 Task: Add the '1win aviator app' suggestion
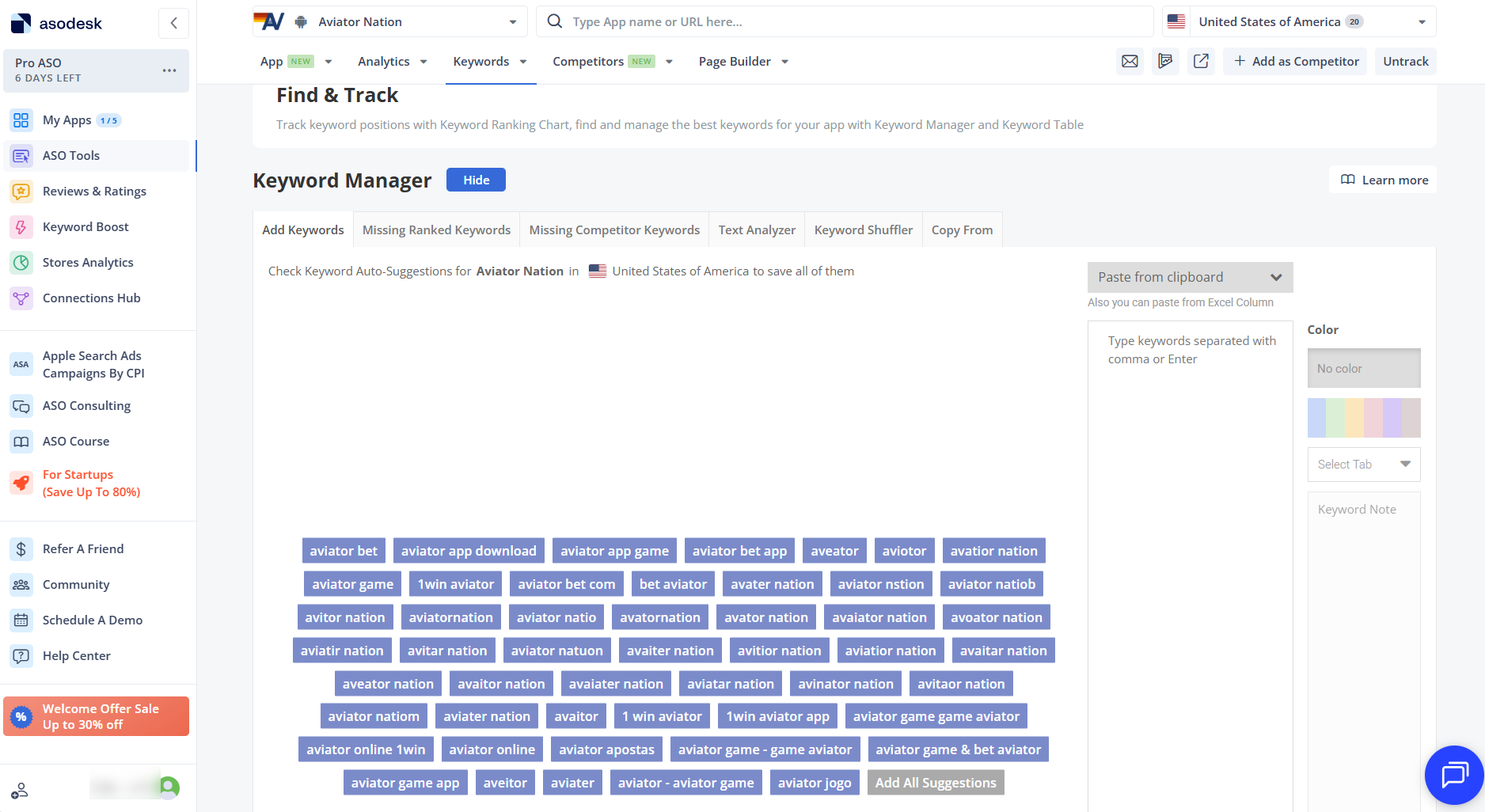pos(778,717)
